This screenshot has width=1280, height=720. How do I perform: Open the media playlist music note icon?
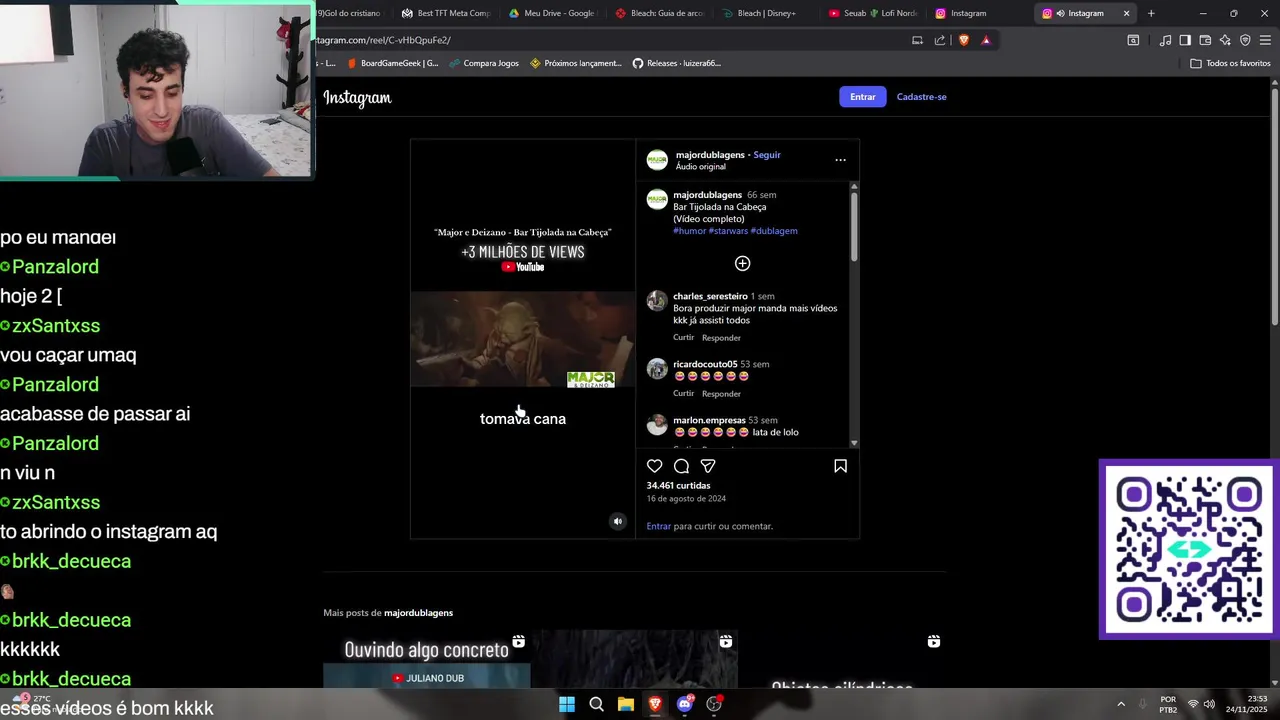point(1165,40)
